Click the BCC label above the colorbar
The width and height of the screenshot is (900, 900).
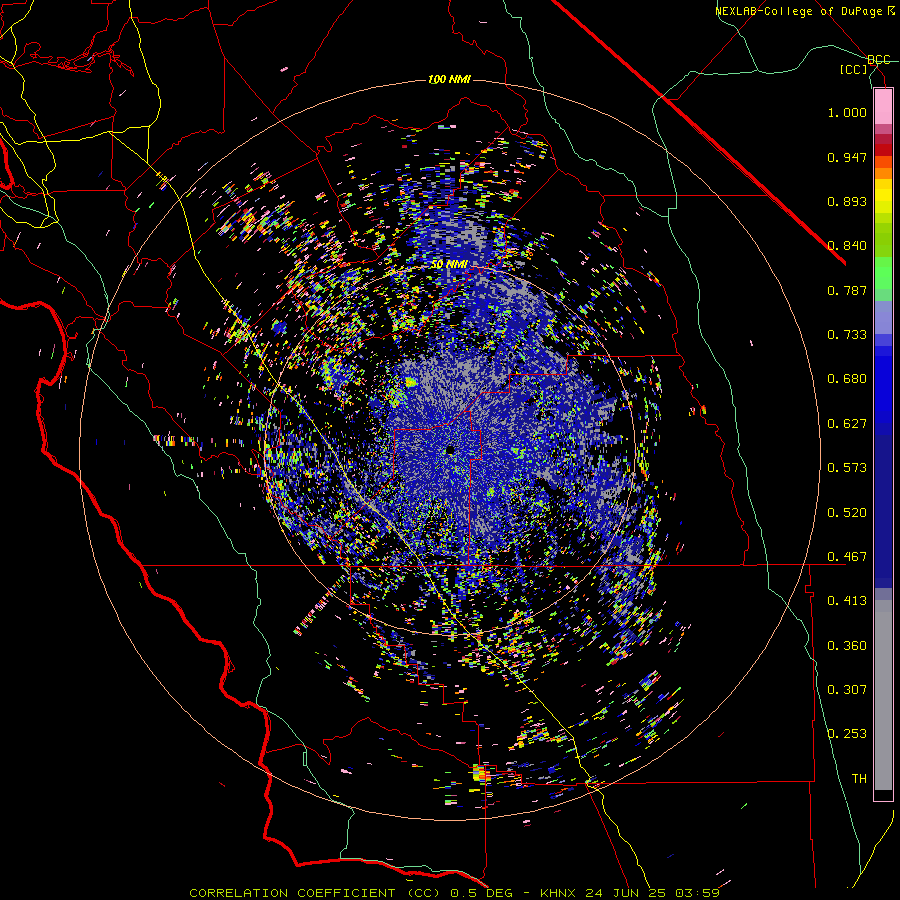point(879,60)
